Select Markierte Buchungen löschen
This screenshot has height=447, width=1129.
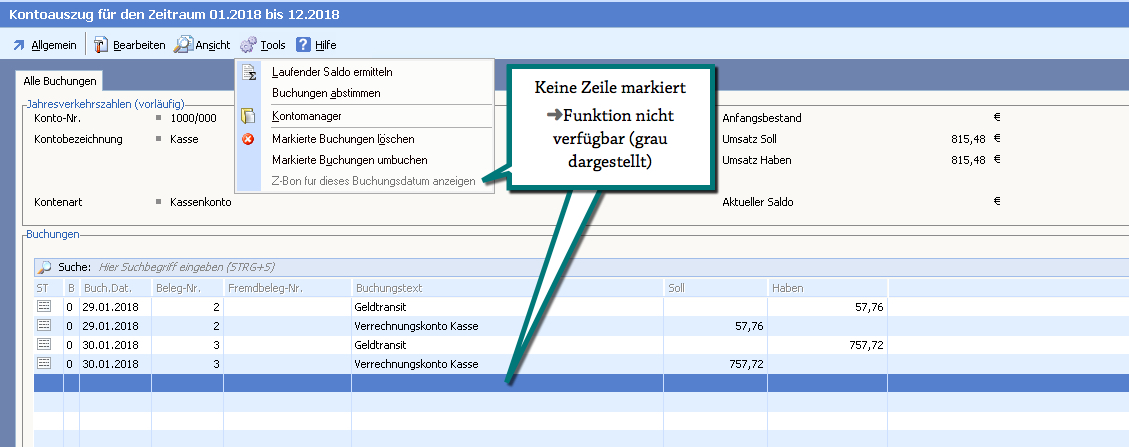pyautogui.click(x=342, y=139)
